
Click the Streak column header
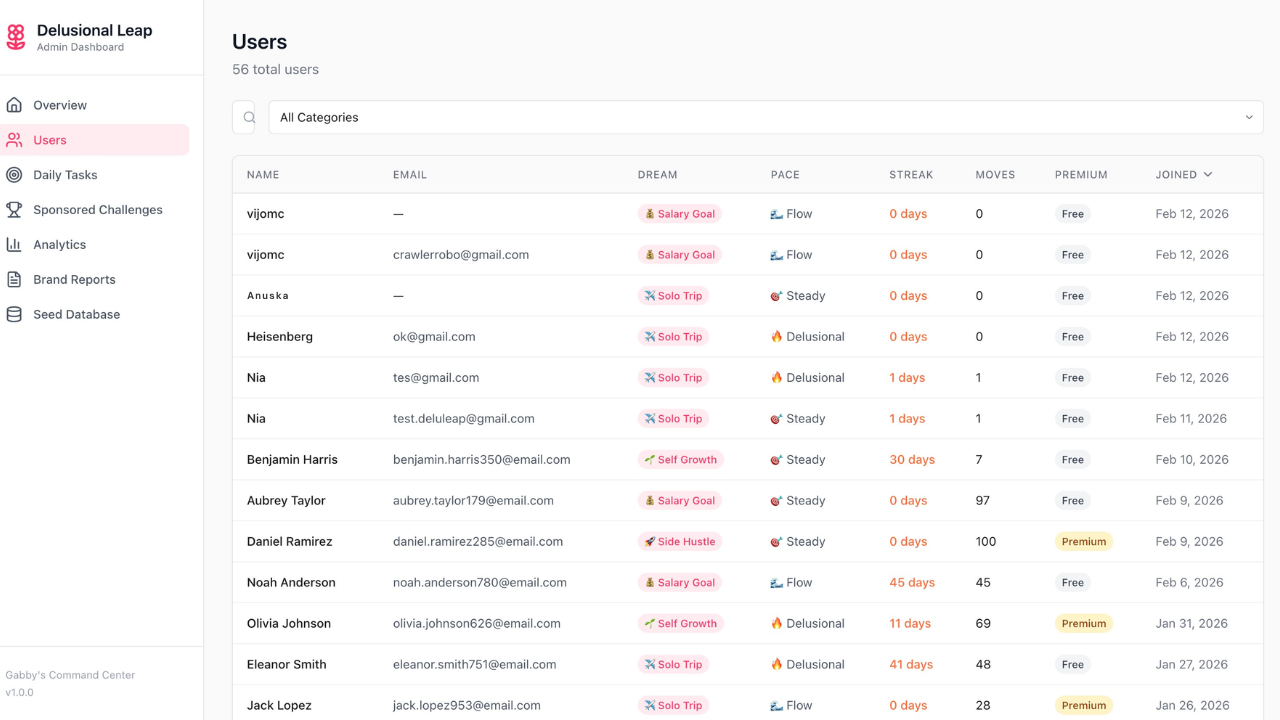[911, 174]
